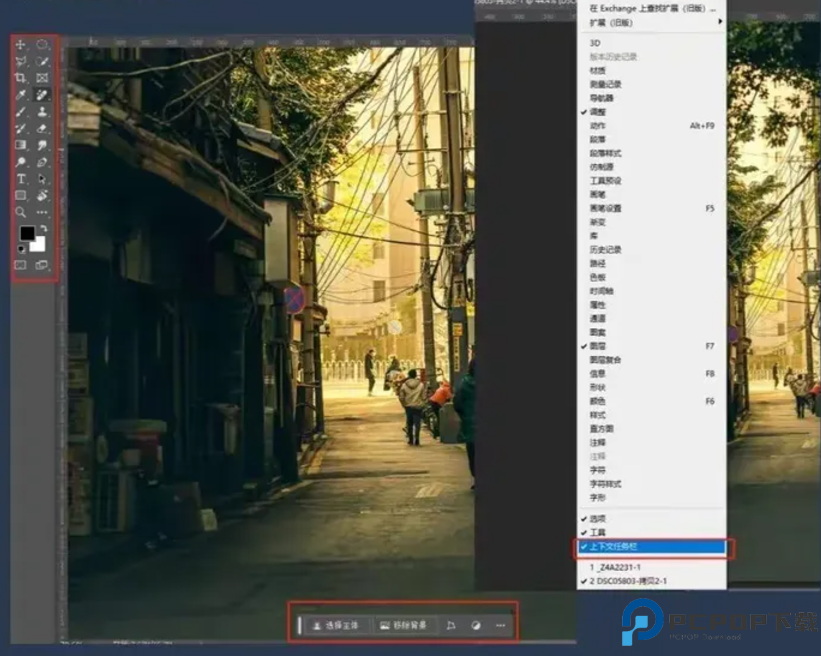Swap foreground and background colors
821x656 pixels.
[43, 229]
